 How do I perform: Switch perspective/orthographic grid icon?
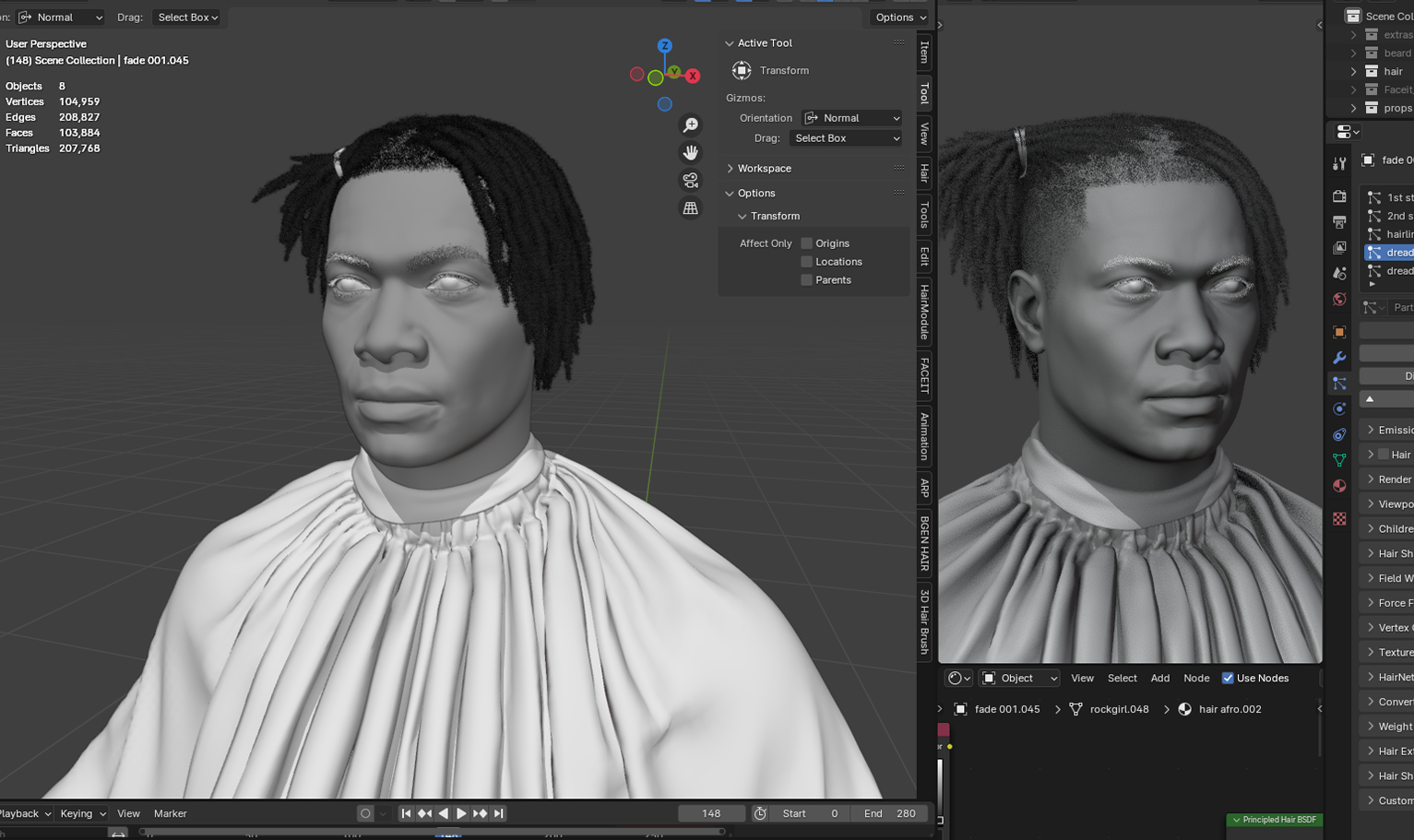point(690,208)
